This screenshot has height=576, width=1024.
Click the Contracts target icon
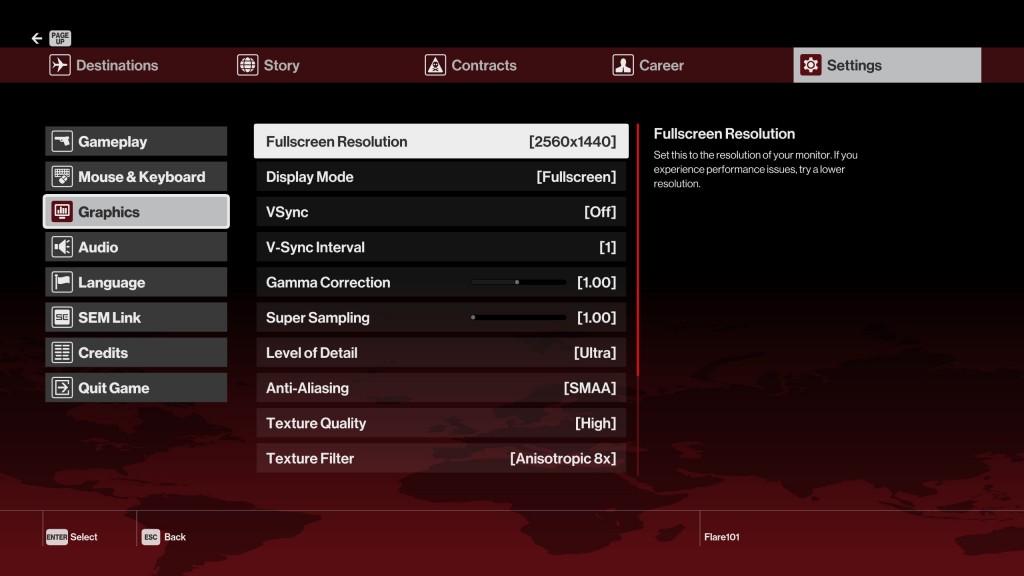tap(435, 65)
